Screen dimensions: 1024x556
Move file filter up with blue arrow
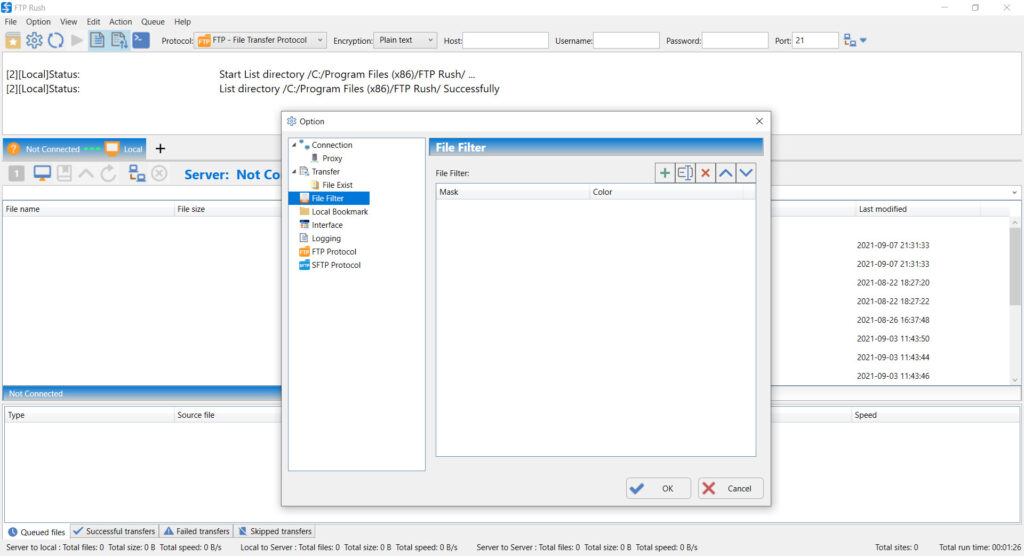[x=726, y=173]
